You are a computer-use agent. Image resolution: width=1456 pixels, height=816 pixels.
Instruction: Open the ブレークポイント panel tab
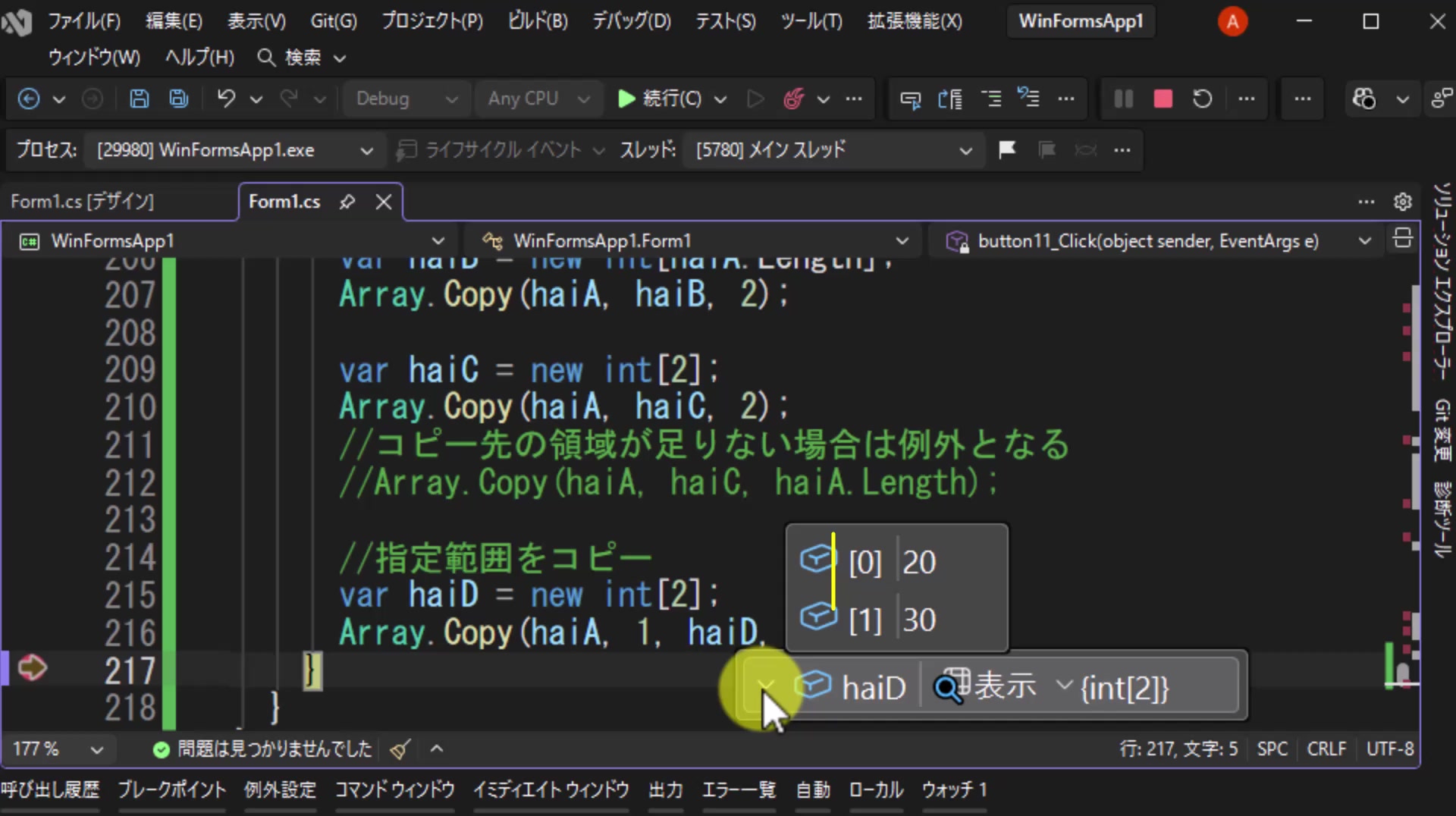pyautogui.click(x=172, y=790)
